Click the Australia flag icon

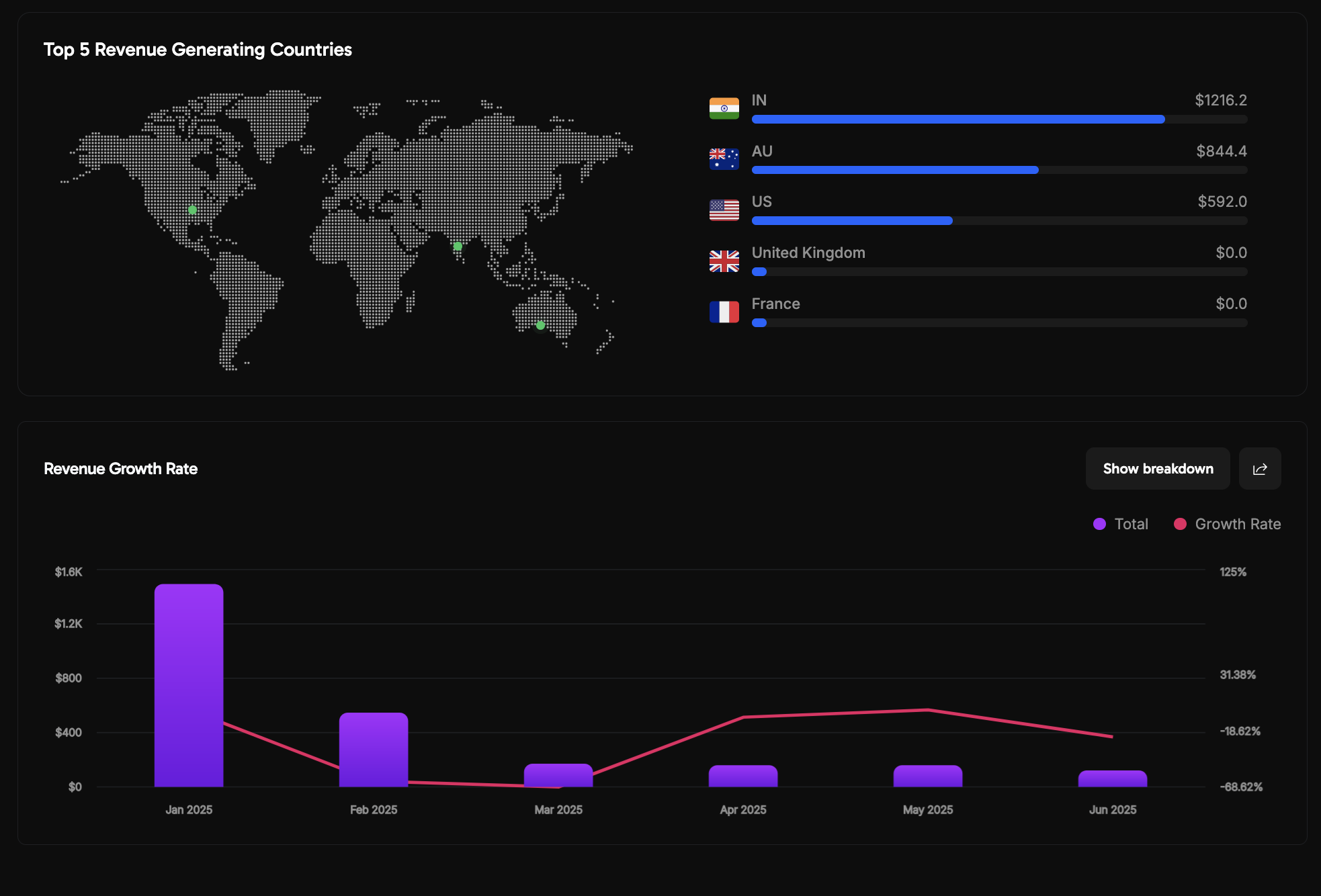point(724,159)
